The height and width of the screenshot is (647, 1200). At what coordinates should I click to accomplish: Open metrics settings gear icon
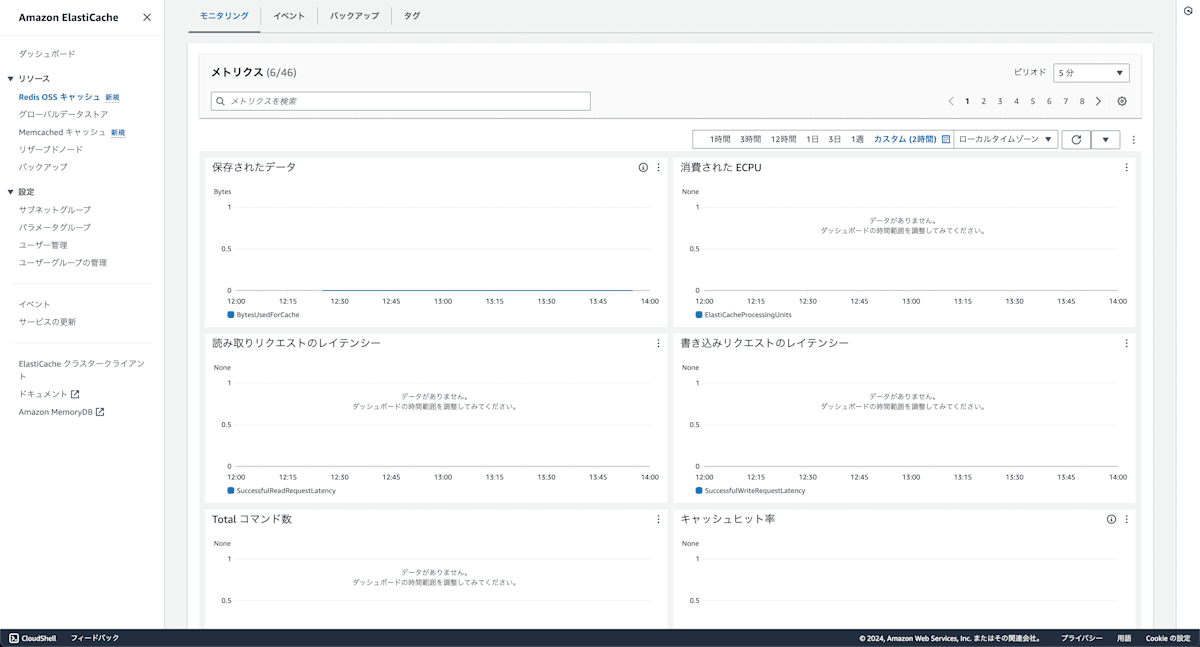(x=1122, y=101)
